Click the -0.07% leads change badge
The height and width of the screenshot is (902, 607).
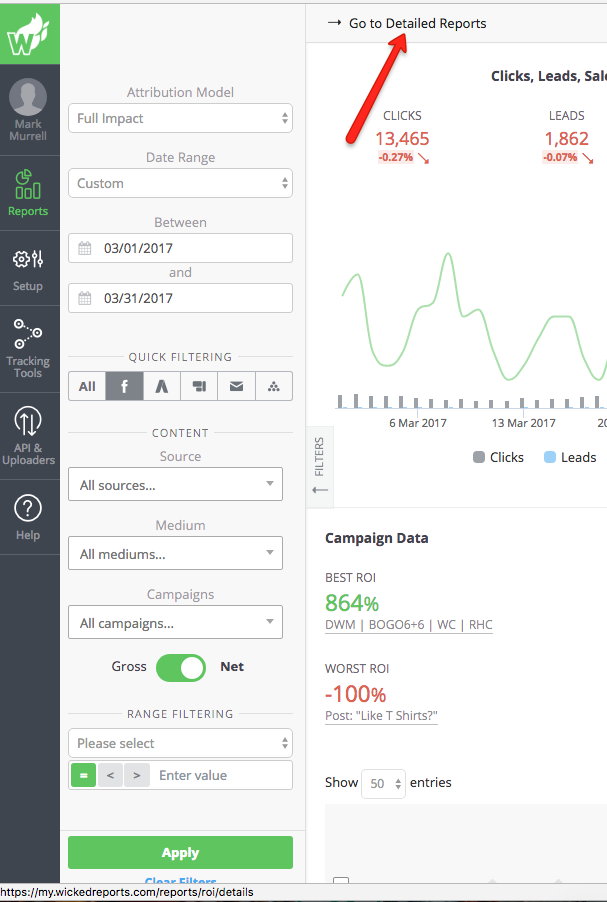point(560,157)
